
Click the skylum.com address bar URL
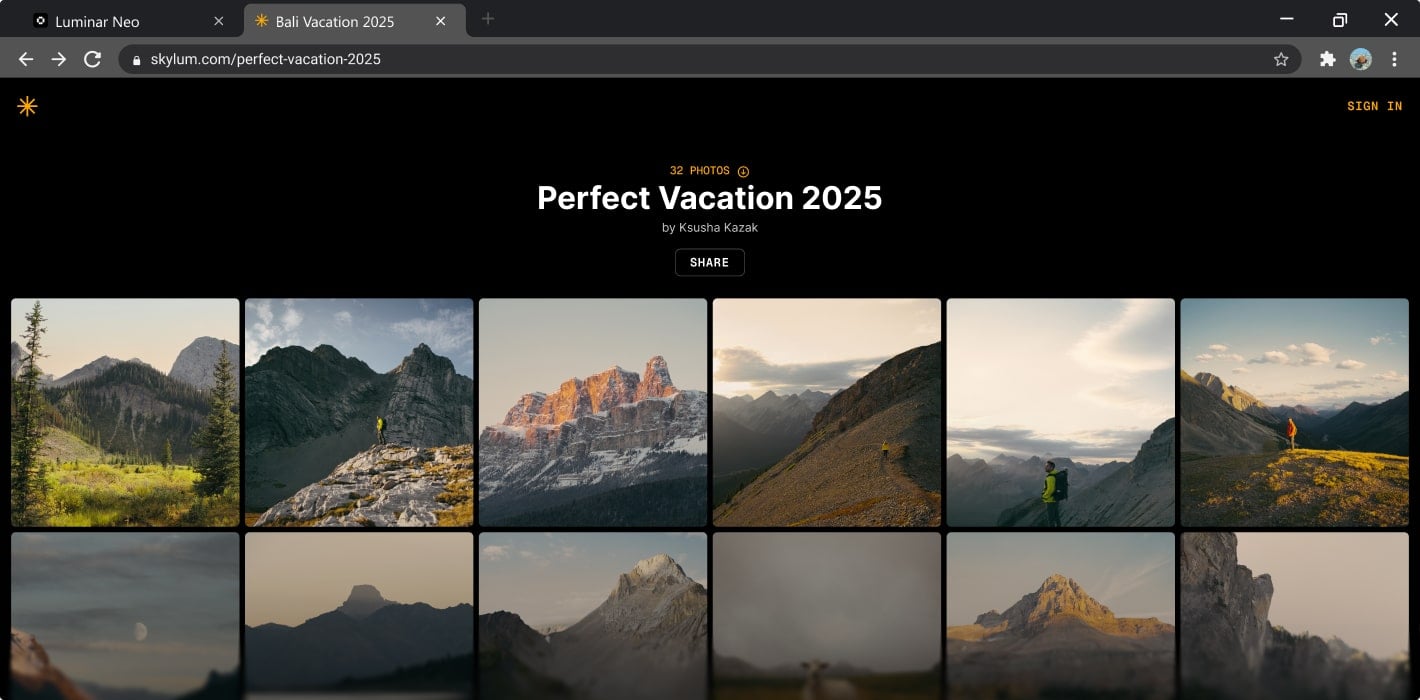266,59
